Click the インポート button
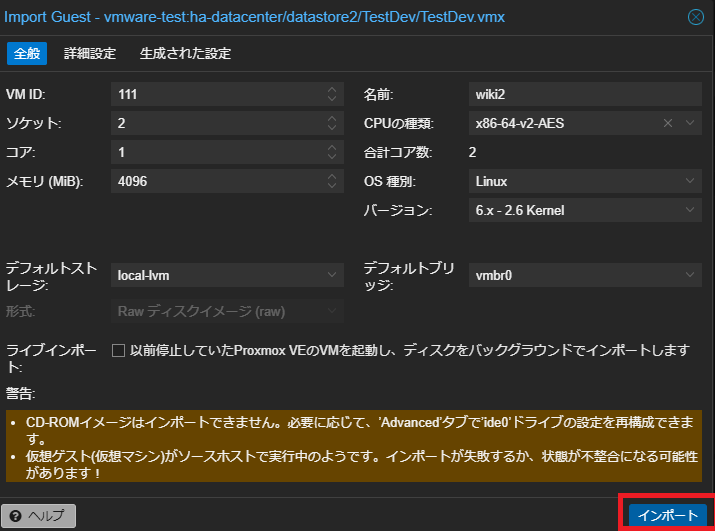This screenshot has height=531, width=715. pyautogui.click(x=668, y=515)
